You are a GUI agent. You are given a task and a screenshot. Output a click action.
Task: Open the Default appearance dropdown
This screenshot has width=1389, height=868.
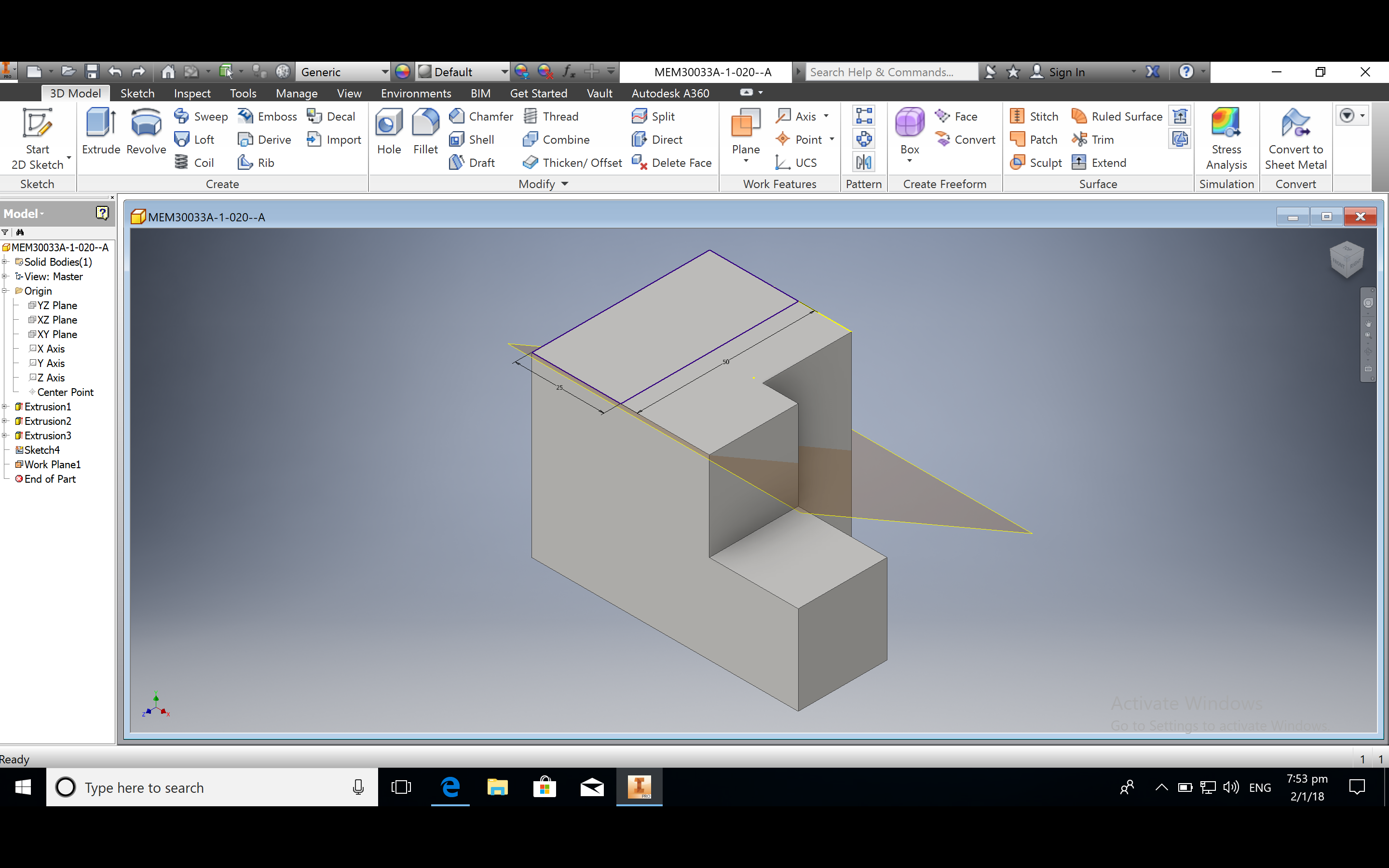[504, 72]
